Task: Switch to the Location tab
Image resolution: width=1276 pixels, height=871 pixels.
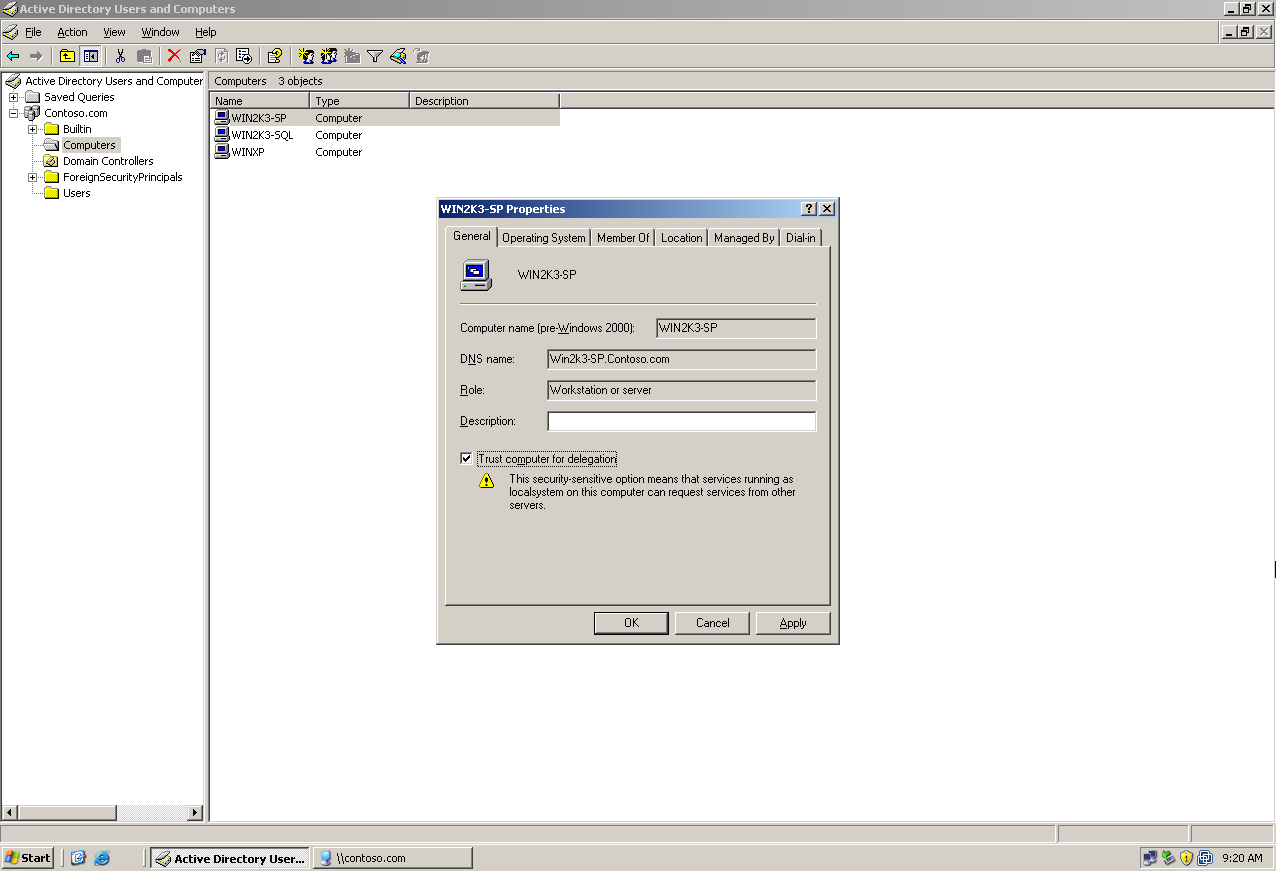Action: 681,238
